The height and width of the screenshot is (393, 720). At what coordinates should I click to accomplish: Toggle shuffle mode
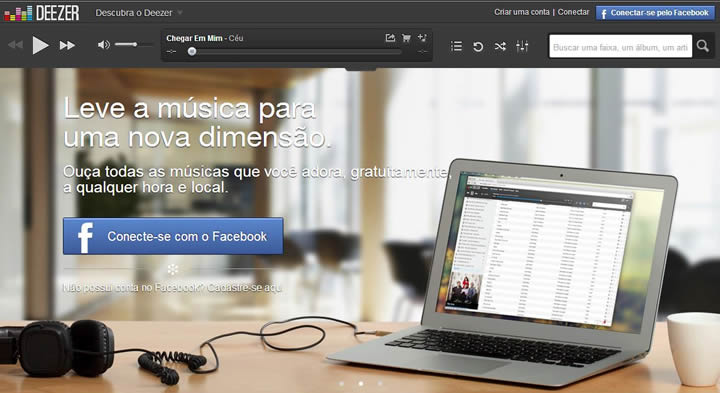[500, 46]
